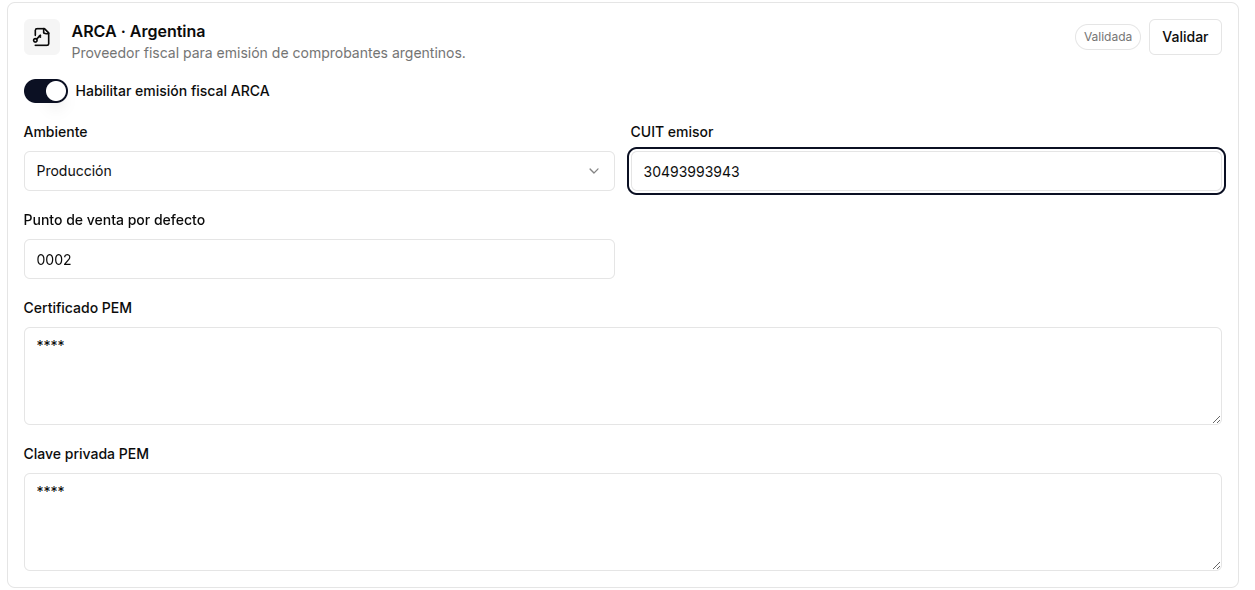Focus the CUIT emisor input field
Image resolution: width=1255 pixels, height=590 pixels.
926,171
